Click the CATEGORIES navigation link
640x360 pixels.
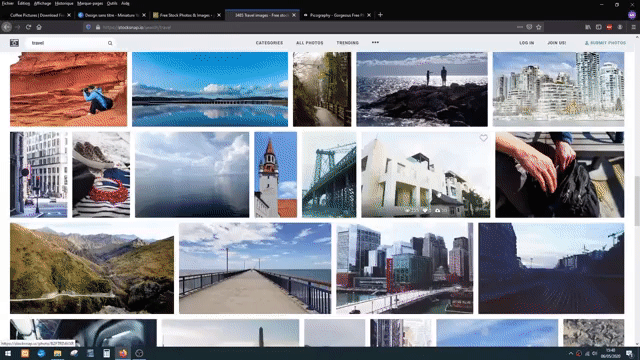pos(269,43)
